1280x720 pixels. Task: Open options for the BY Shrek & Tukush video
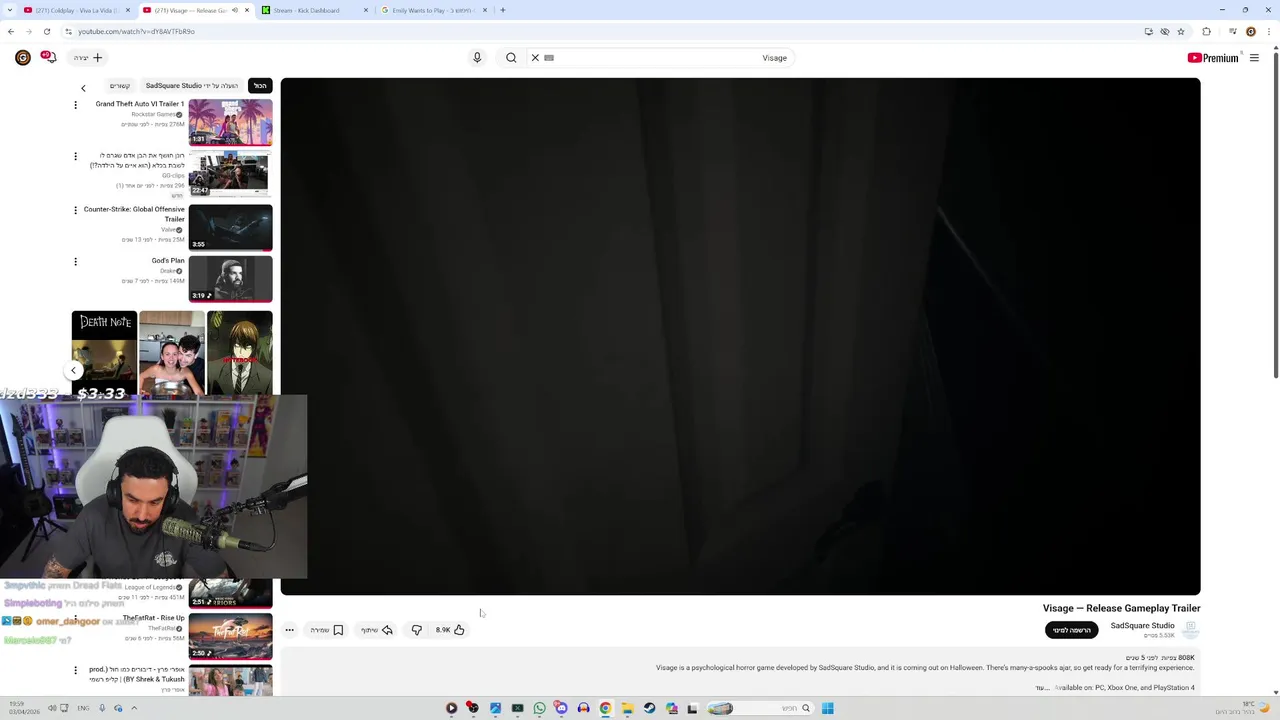click(x=75, y=670)
